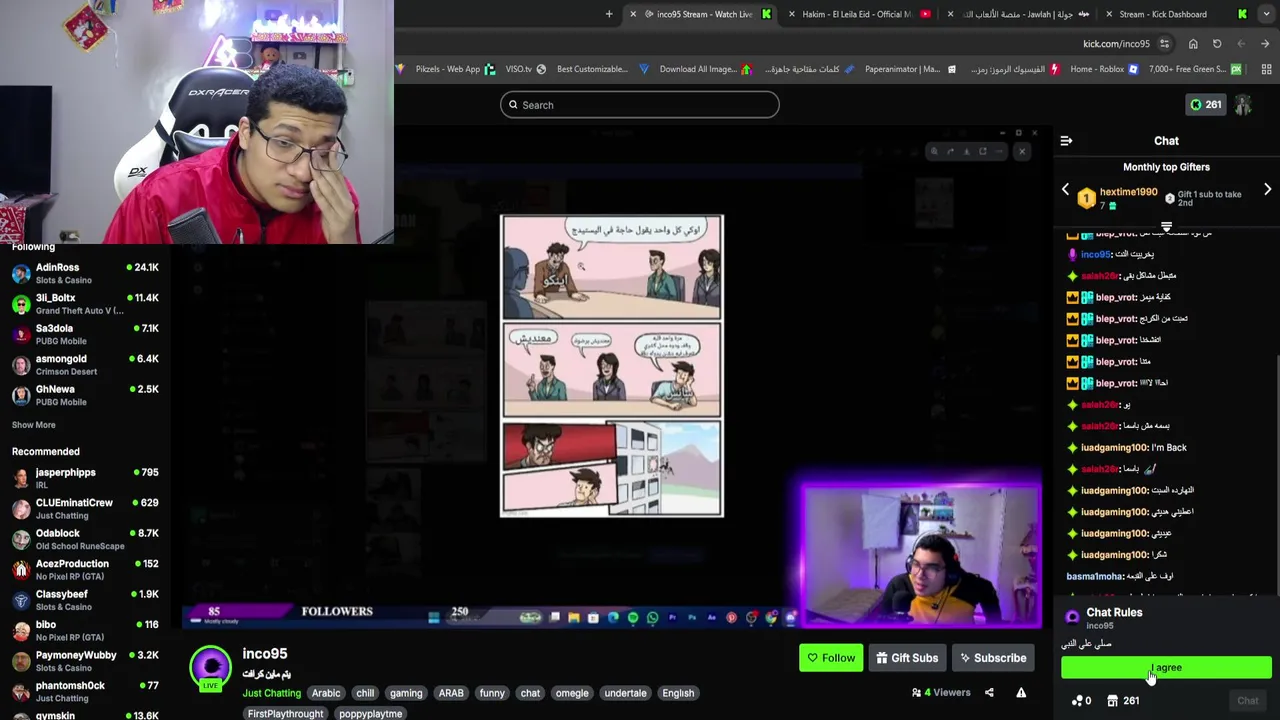
Task: Select the gaming tag
Action: coord(406,693)
